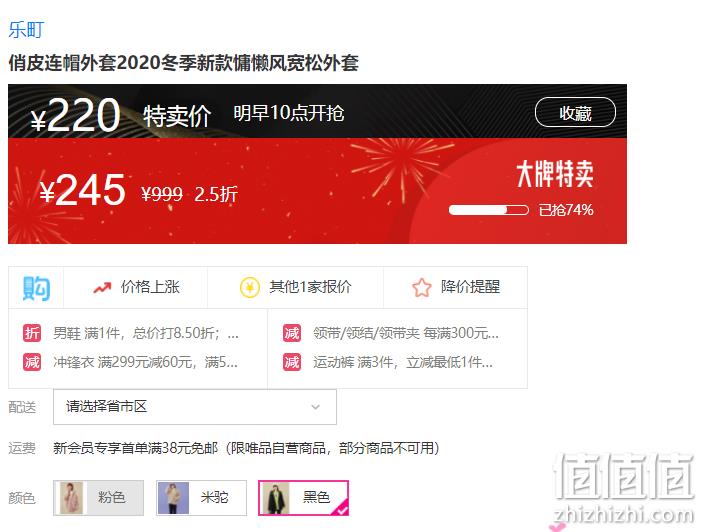Click the red price trend arrow icon

[102, 287]
